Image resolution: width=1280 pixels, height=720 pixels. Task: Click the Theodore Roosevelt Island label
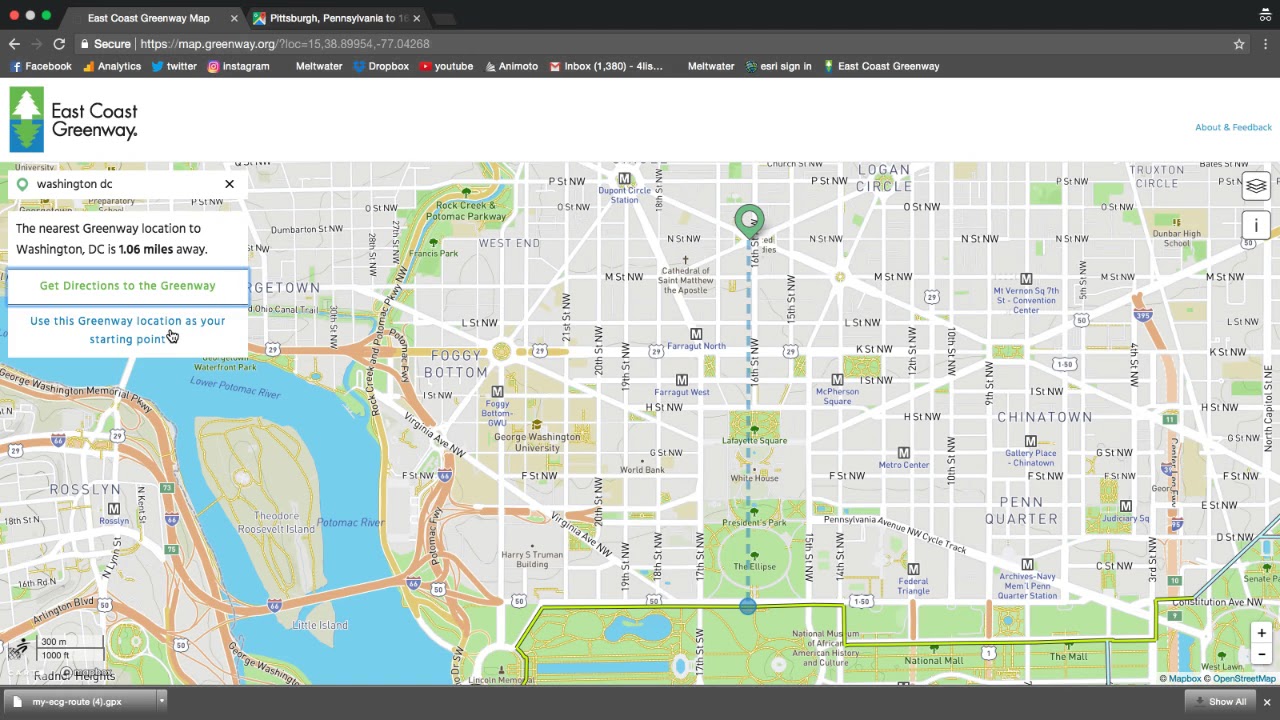pyautogui.click(x=276, y=522)
